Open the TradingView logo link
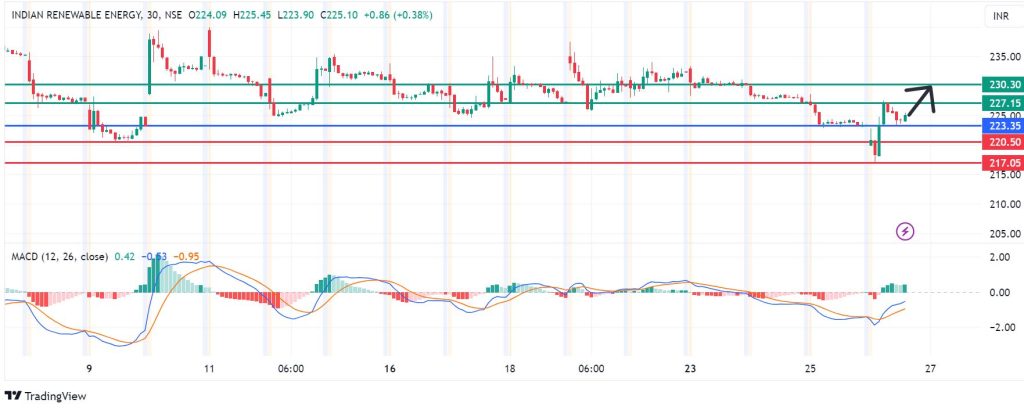This screenshot has width=1024, height=410. point(45,396)
